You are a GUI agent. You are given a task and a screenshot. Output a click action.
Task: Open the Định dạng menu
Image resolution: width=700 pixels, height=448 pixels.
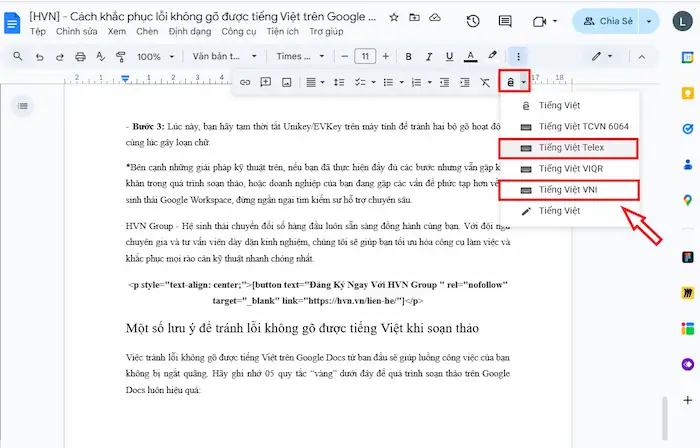pyautogui.click(x=190, y=31)
